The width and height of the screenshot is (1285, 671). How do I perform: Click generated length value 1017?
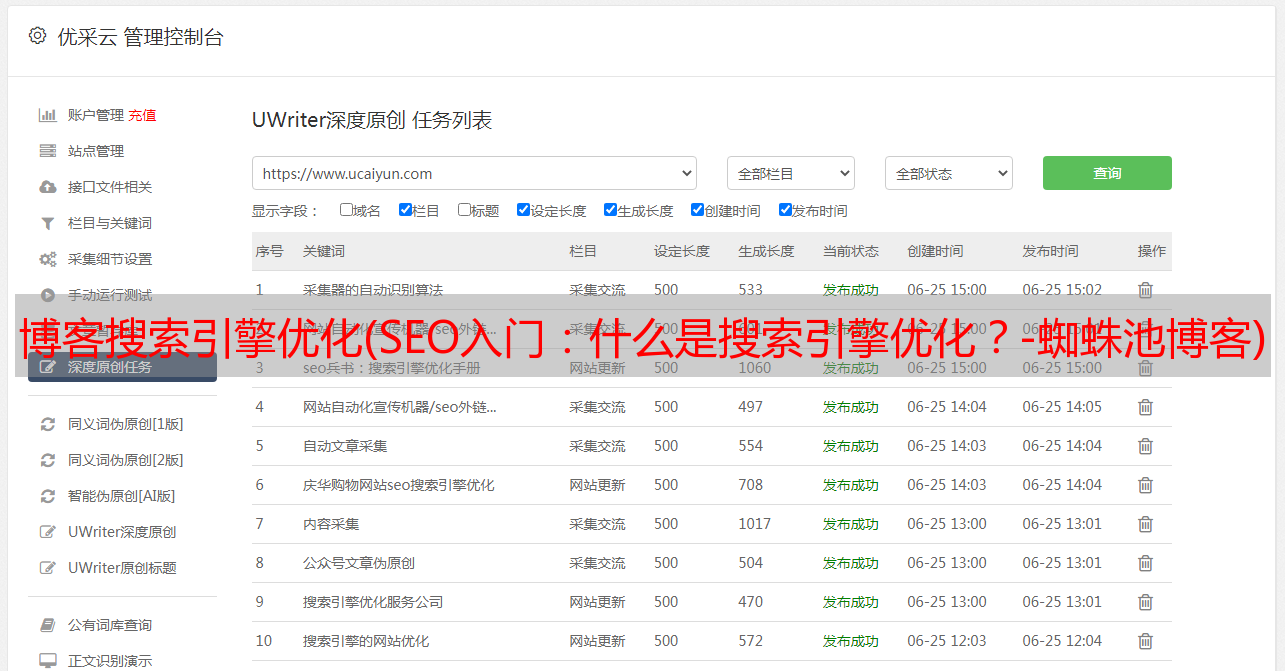coord(754,524)
